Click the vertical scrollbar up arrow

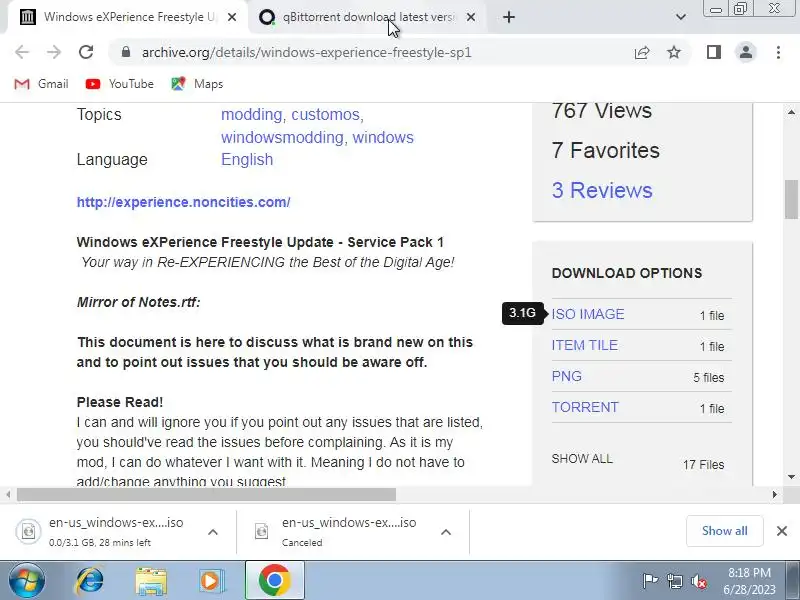(791, 112)
